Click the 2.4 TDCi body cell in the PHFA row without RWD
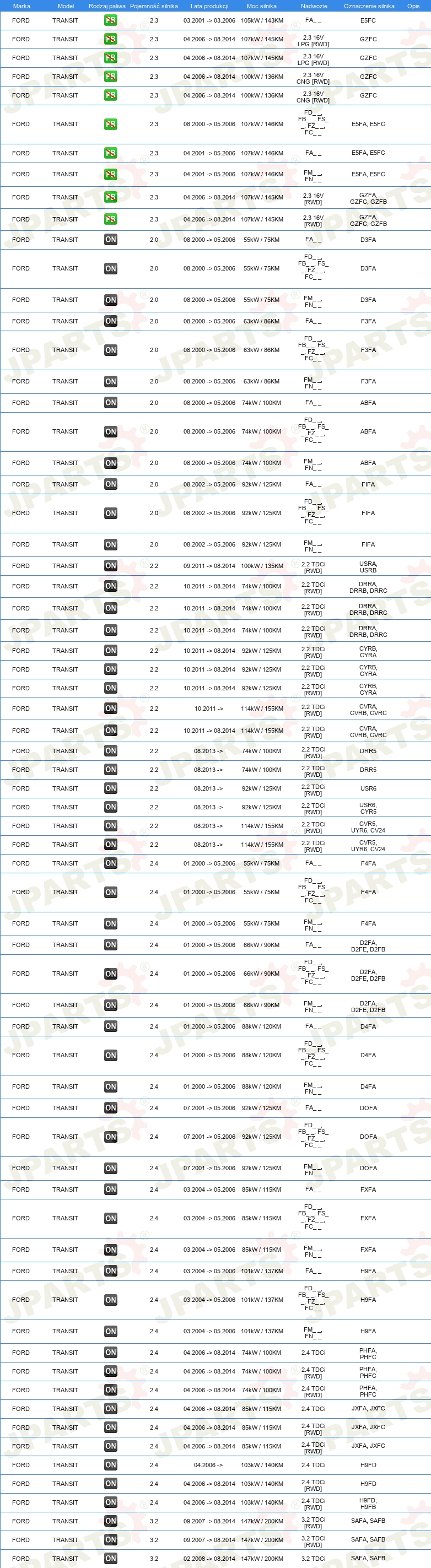This screenshot has height=1568, width=431. [313, 1353]
